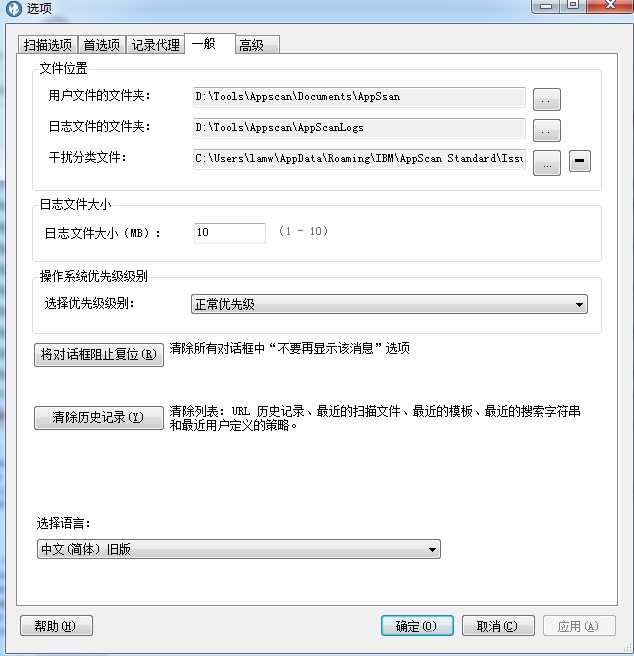Screen dimensions: 634x656
Task: Open the 高级 tab
Action: (257, 45)
